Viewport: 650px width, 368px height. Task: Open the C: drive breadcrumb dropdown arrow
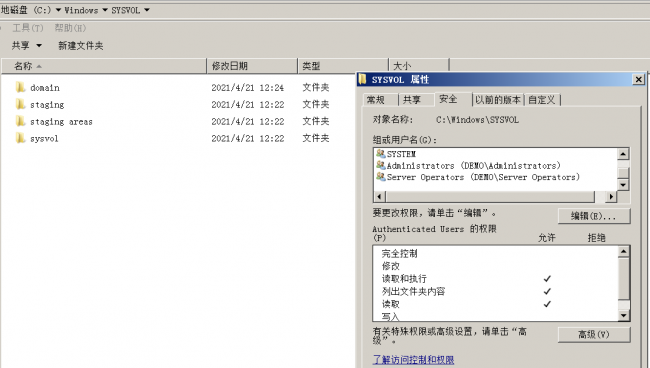click(x=58, y=10)
